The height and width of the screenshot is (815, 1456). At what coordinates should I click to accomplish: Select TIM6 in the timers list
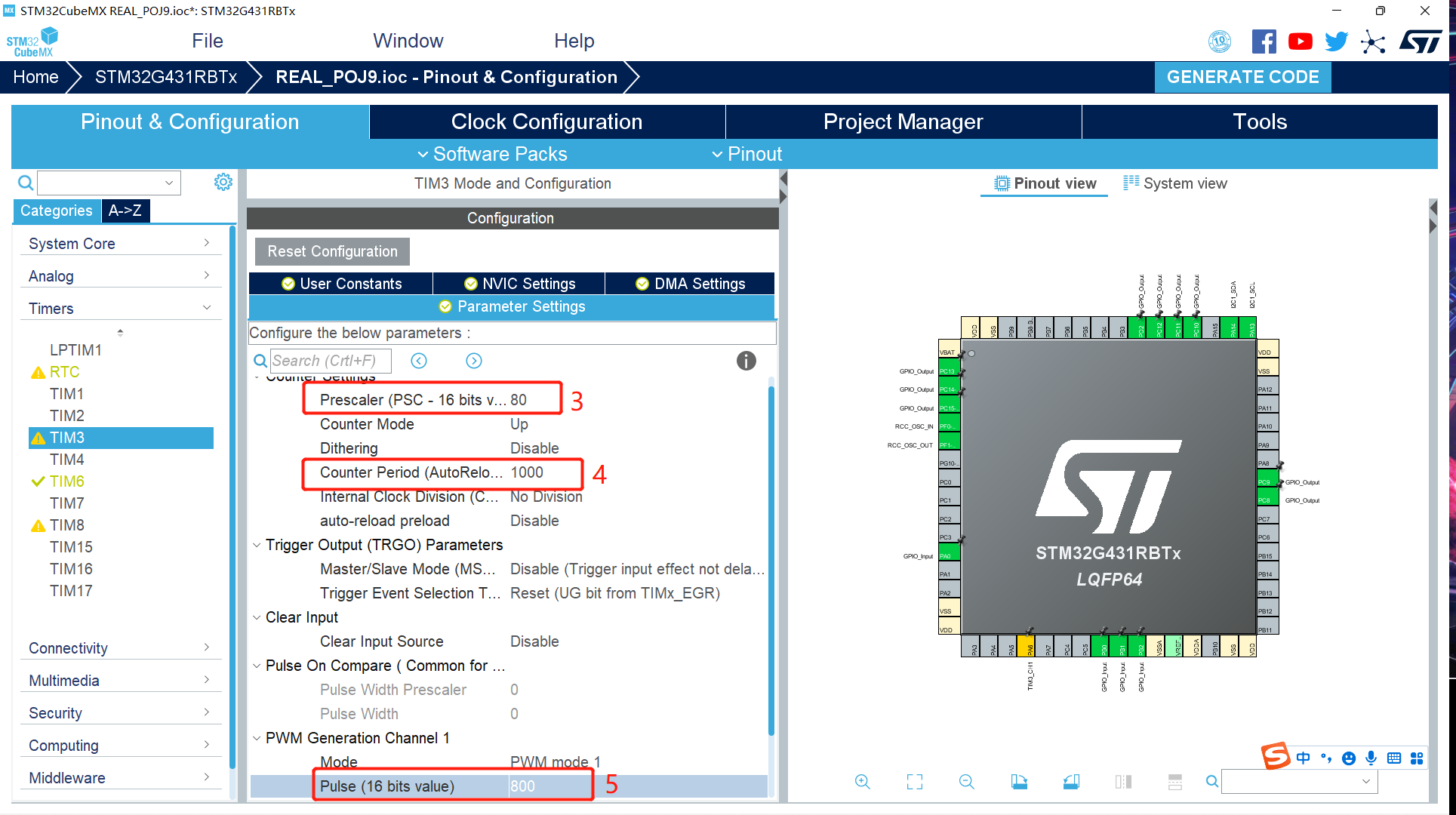(67, 481)
